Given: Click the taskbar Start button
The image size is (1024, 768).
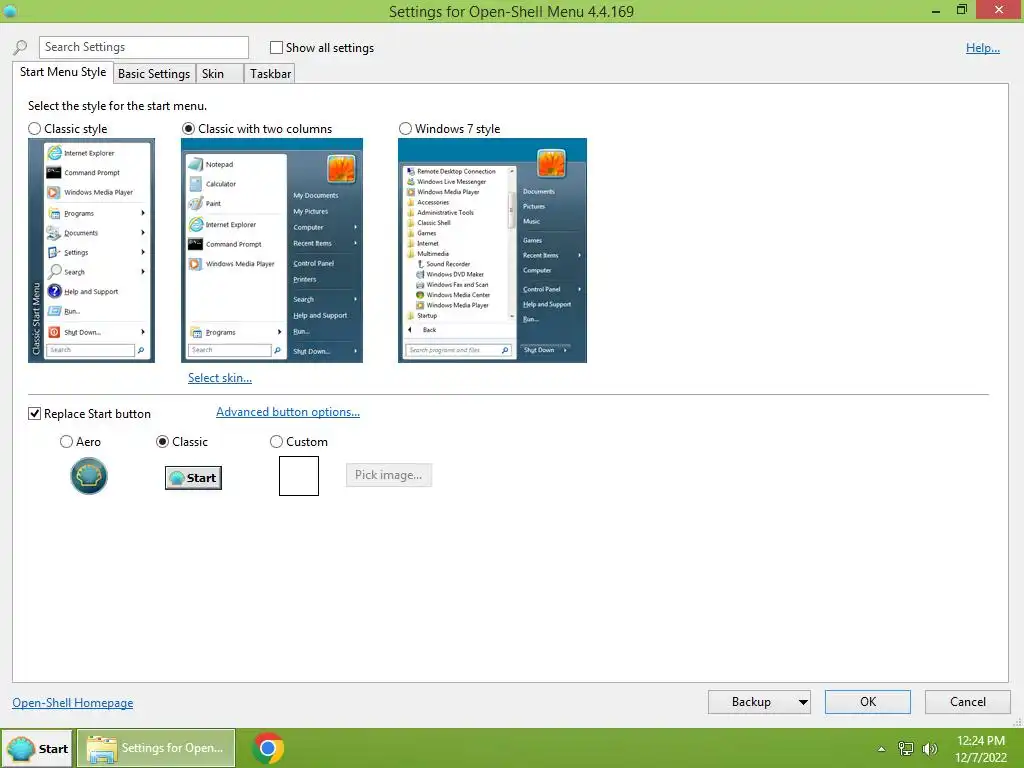Looking at the screenshot, I should click(37, 748).
